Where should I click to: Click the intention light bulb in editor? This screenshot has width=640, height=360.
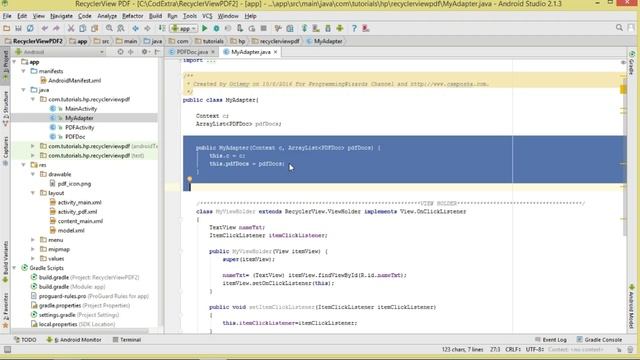pyautogui.click(x=189, y=179)
